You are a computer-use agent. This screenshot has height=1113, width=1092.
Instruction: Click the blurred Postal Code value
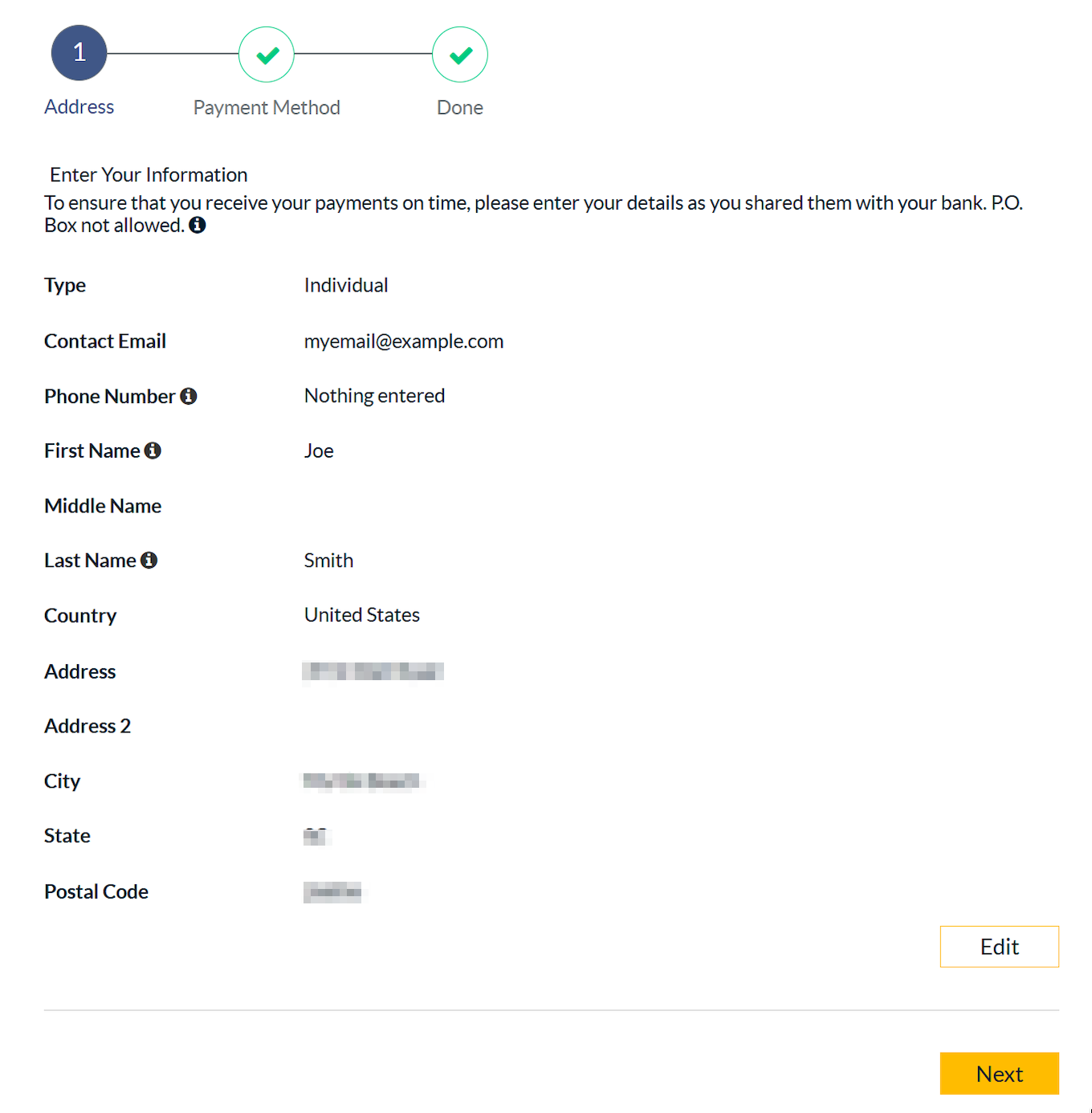pyautogui.click(x=332, y=891)
